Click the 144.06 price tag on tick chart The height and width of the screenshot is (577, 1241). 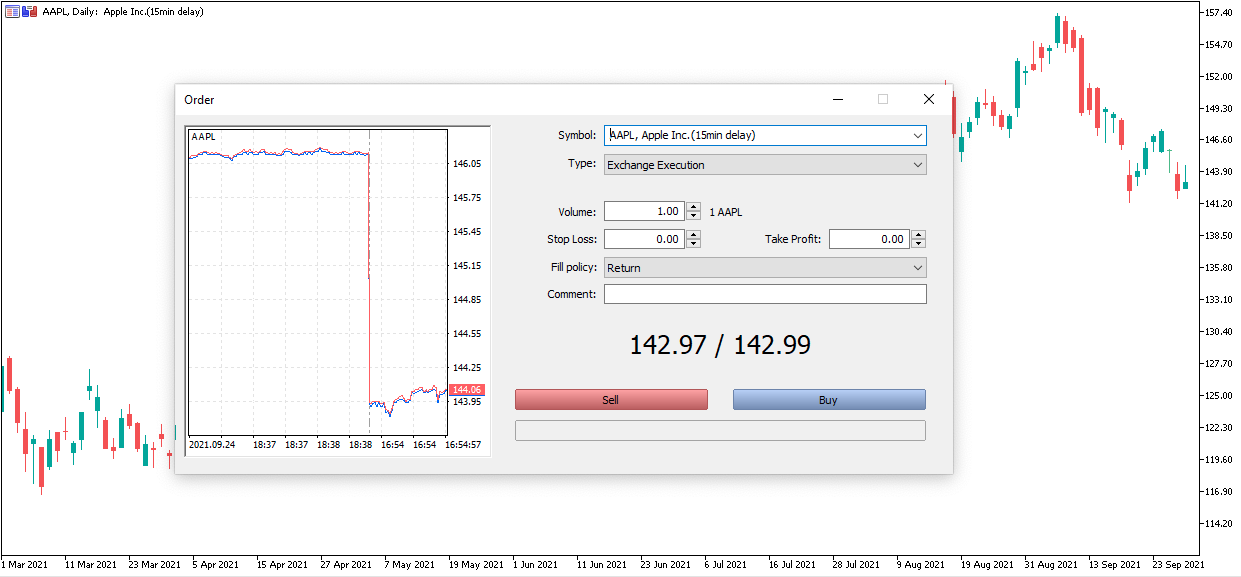467,390
